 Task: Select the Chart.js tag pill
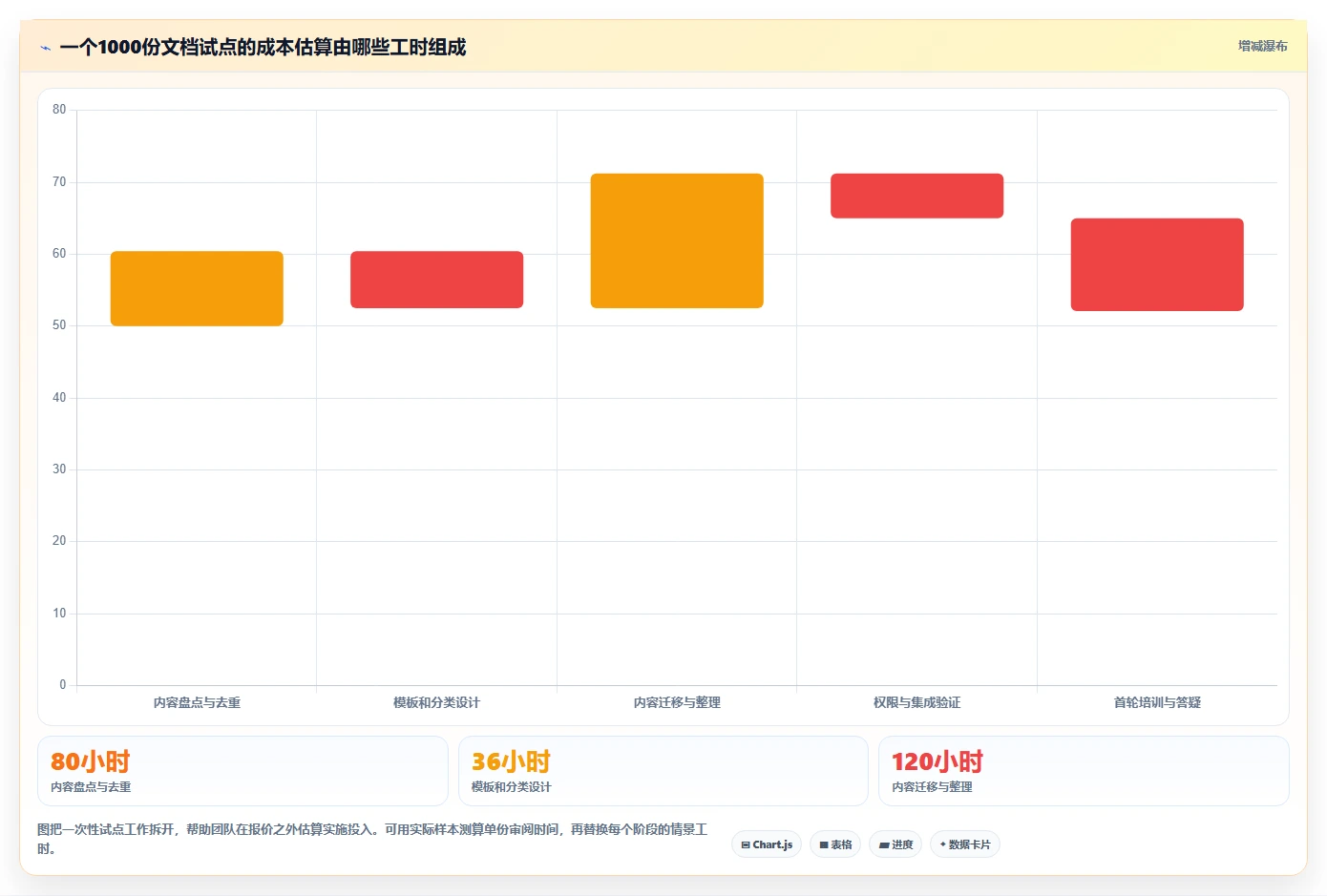[x=767, y=844]
